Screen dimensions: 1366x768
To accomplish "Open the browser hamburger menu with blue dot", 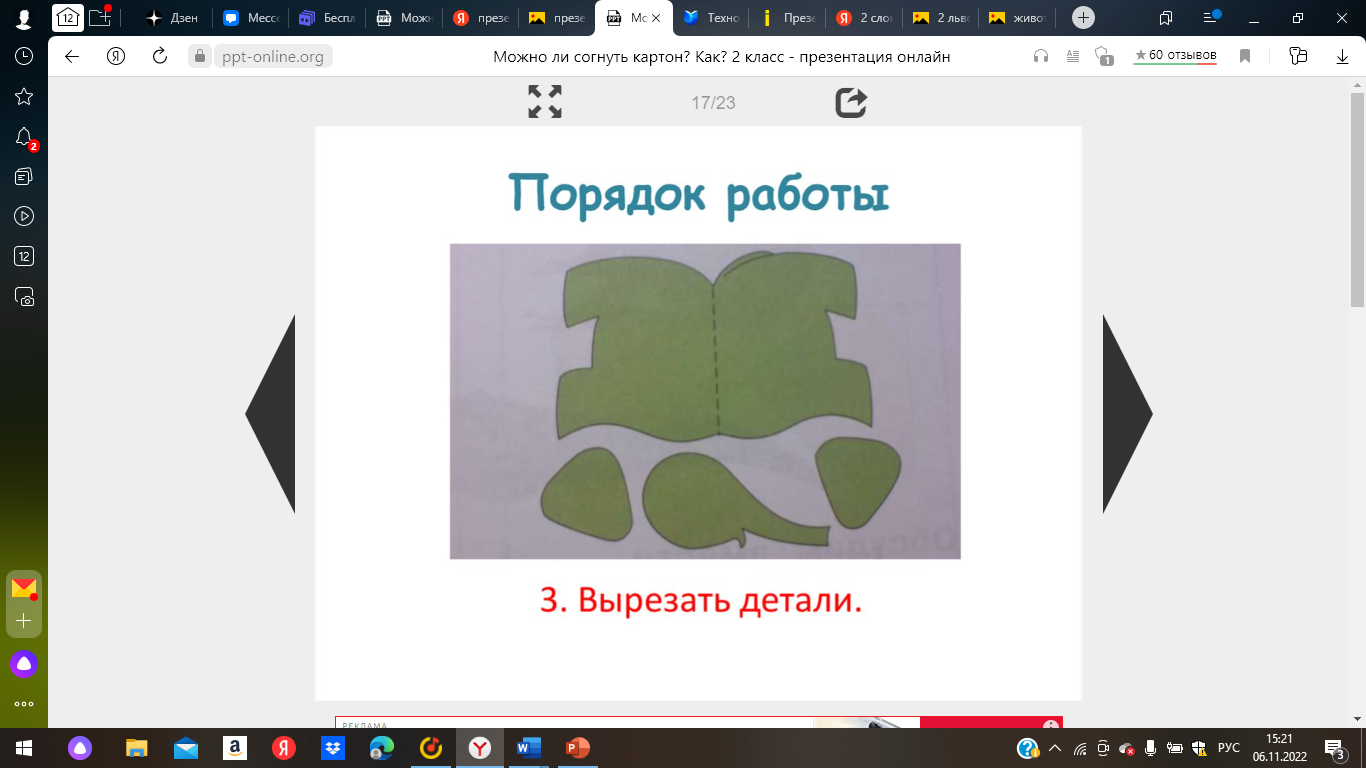I will 1211,17.
